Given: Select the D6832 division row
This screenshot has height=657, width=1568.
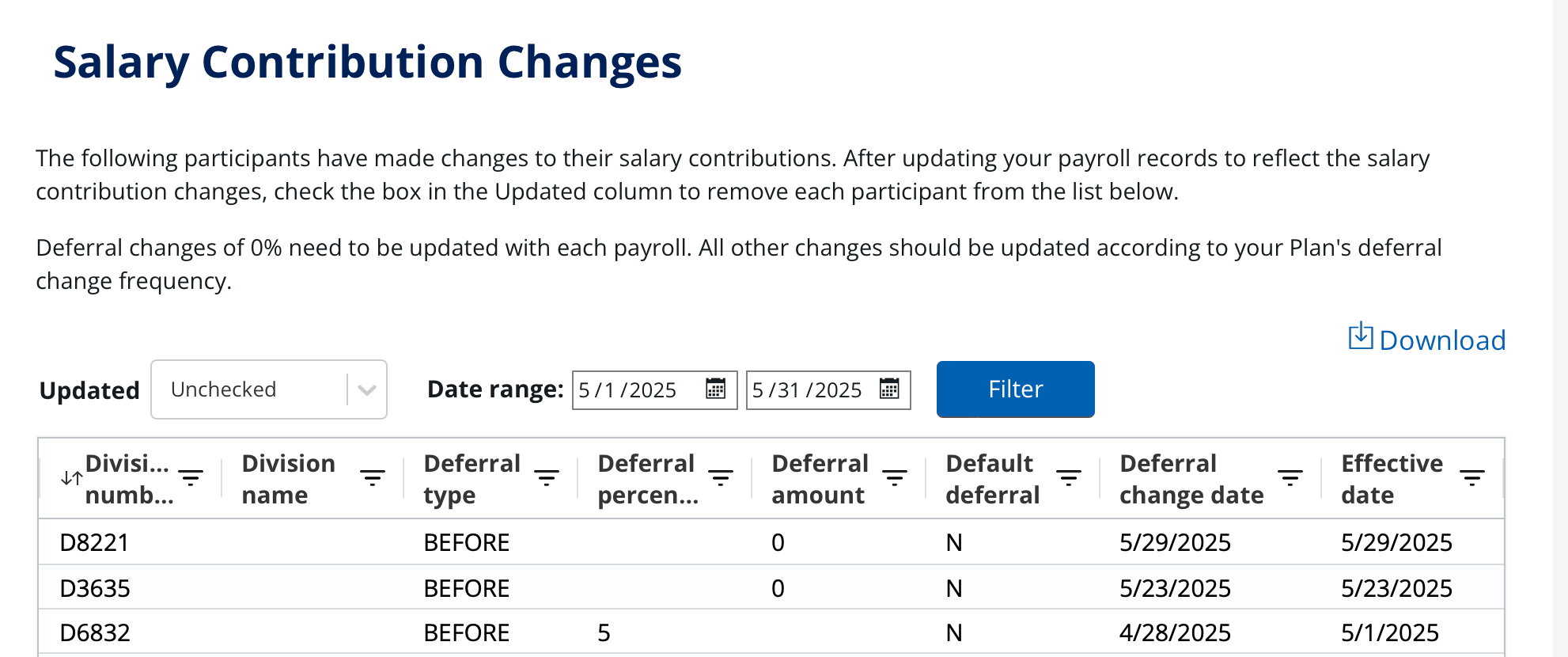Looking at the screenshot, I should click(94, 632).
